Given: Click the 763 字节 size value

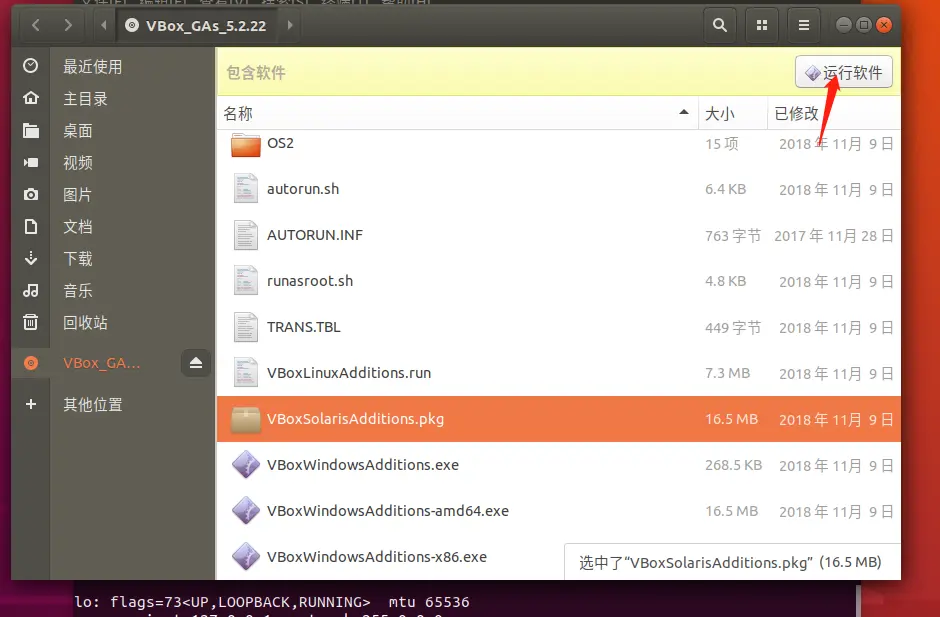Looking at the screenshot, I should (733, 236).
